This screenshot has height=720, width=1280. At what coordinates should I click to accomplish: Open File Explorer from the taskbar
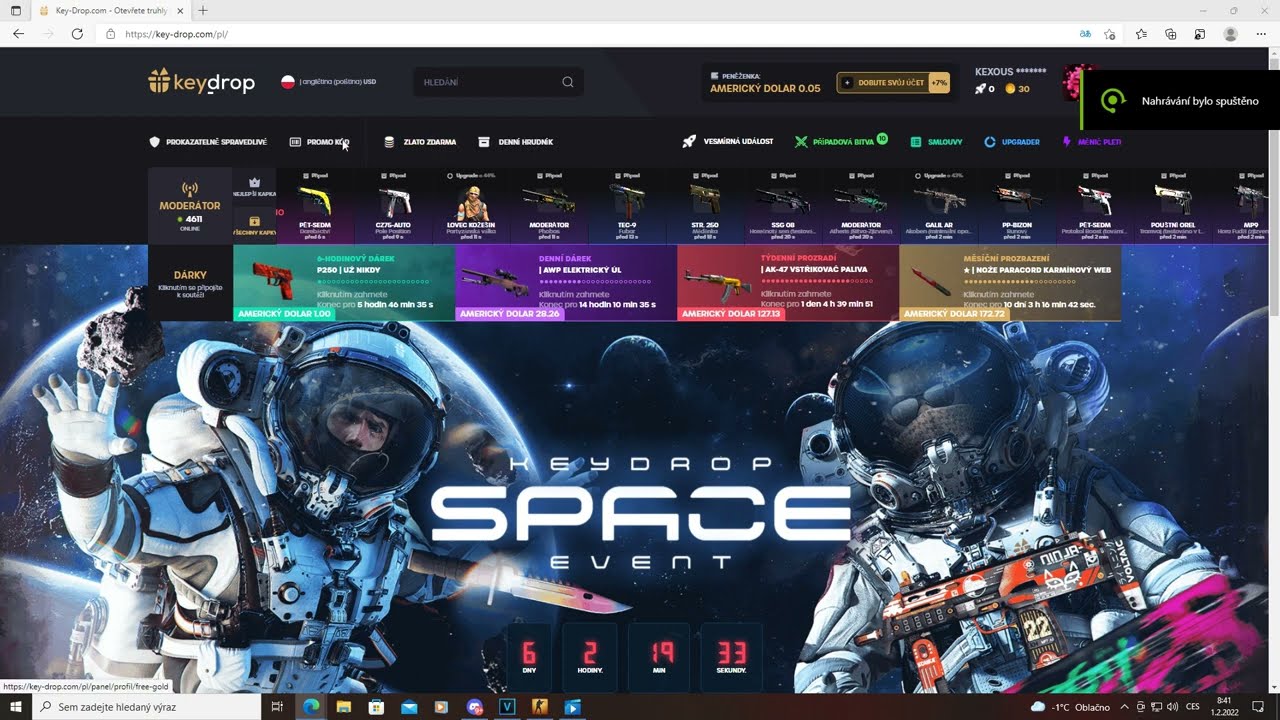(x=343, y=707)
